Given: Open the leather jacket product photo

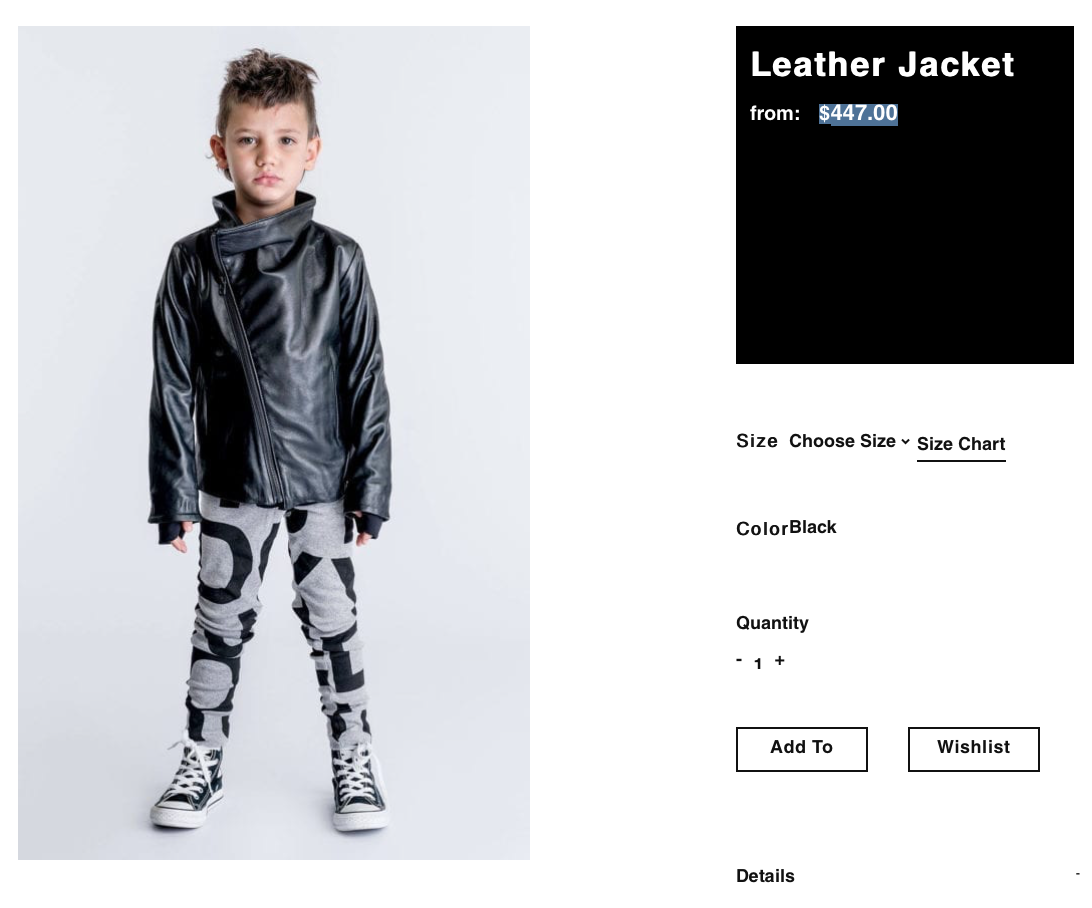Looking at the screenshot, I should pyautogui.click(x=274, y=443).
